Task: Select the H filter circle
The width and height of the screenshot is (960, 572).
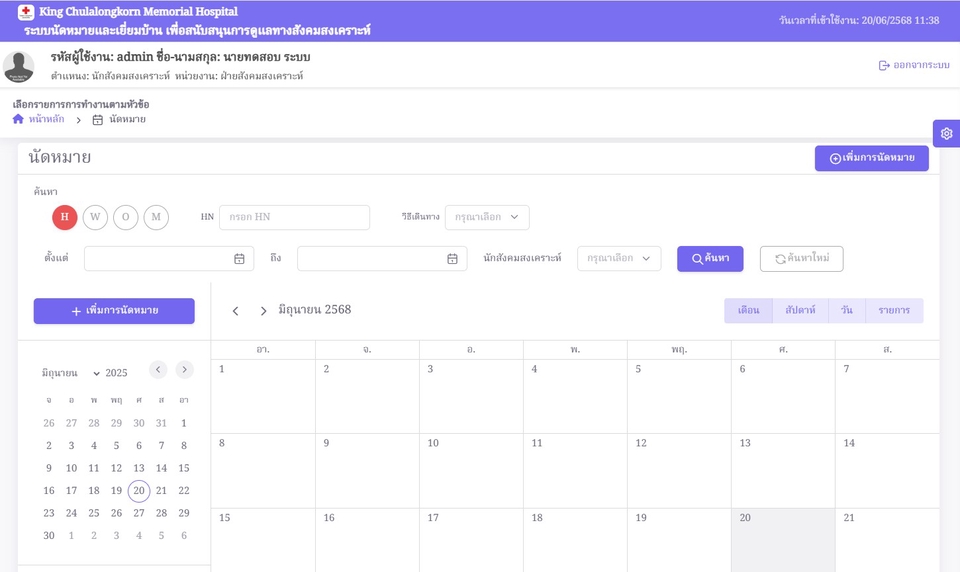Action: point(64,217)
